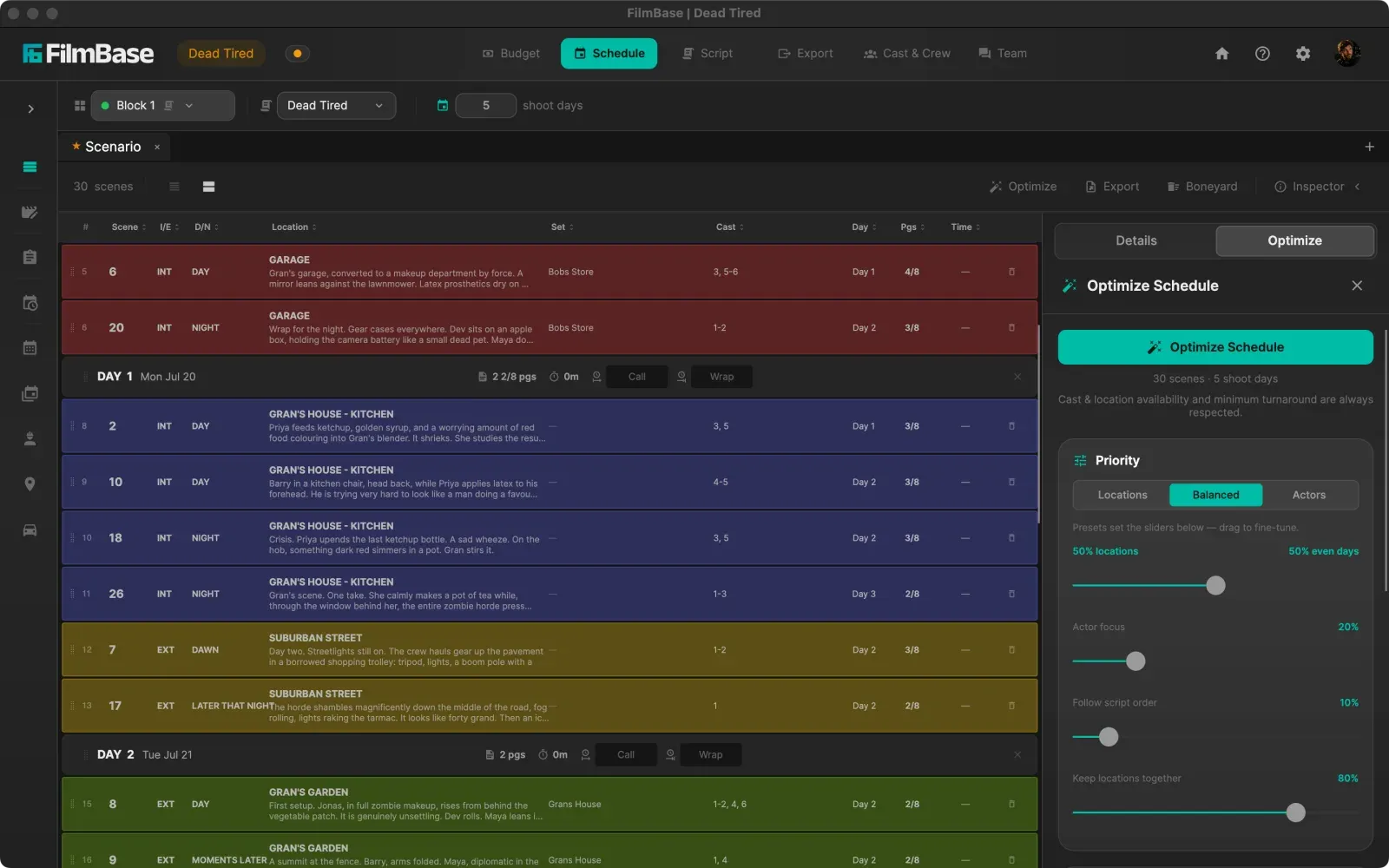Image resolution: width=1389 pixels, height=868 pixels.
Task: Open the Dead Tired script dropdown
Action: pos(337,106)
